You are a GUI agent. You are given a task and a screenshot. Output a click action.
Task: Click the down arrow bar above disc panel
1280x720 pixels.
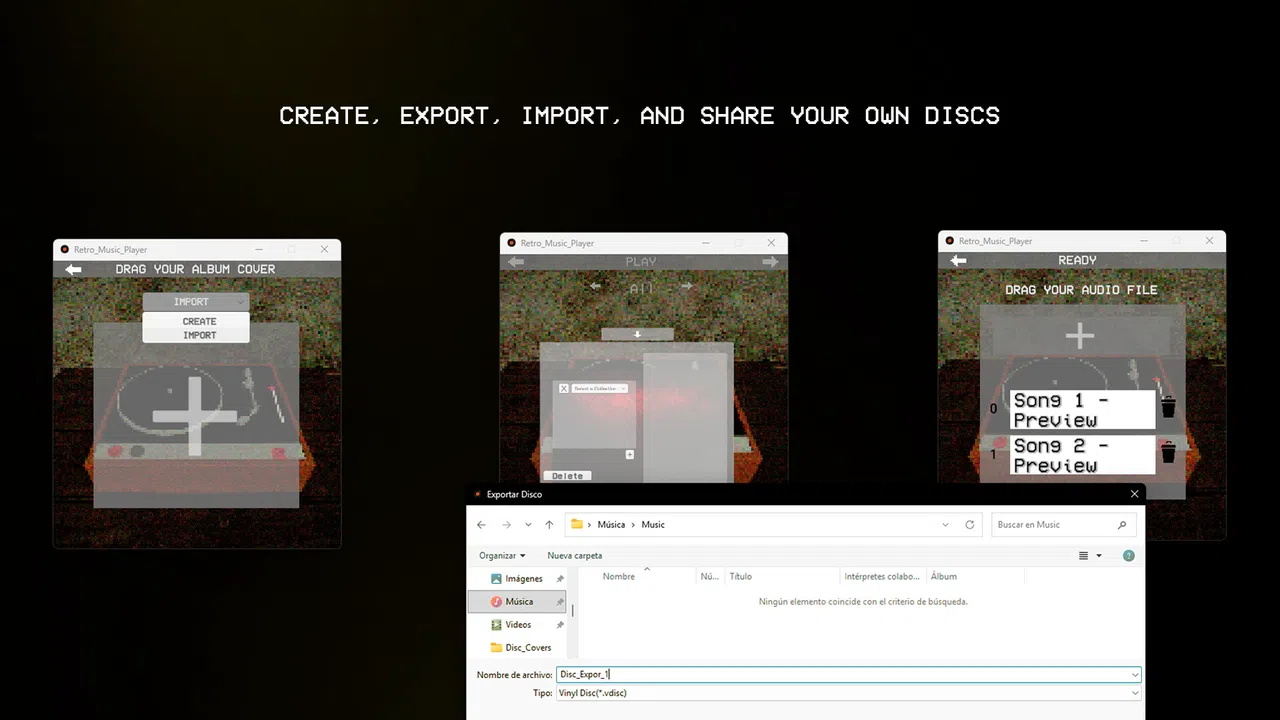tap(637, 334)
